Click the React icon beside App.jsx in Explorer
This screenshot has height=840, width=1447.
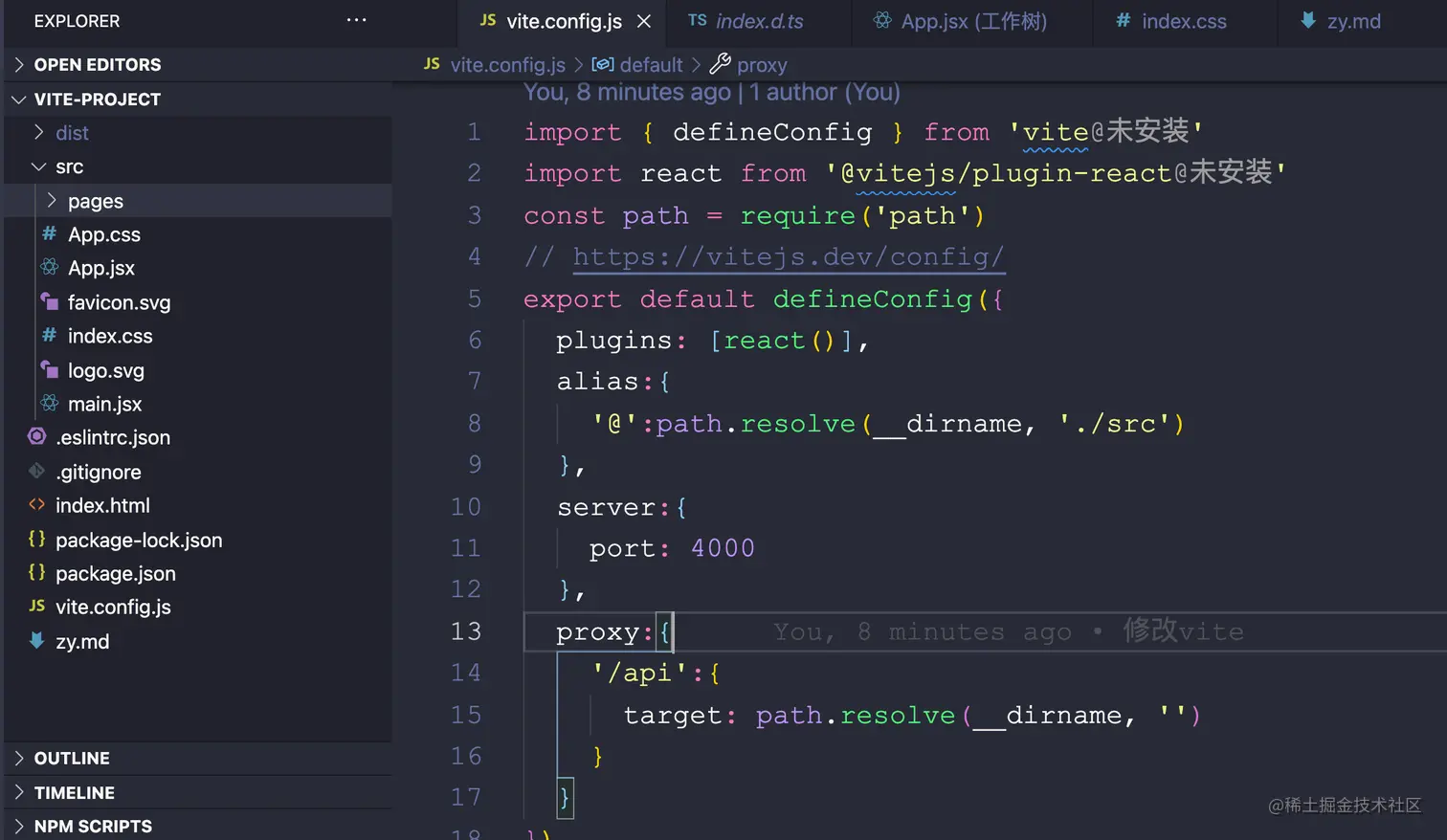pyautogui.click(x=50, y=268)
